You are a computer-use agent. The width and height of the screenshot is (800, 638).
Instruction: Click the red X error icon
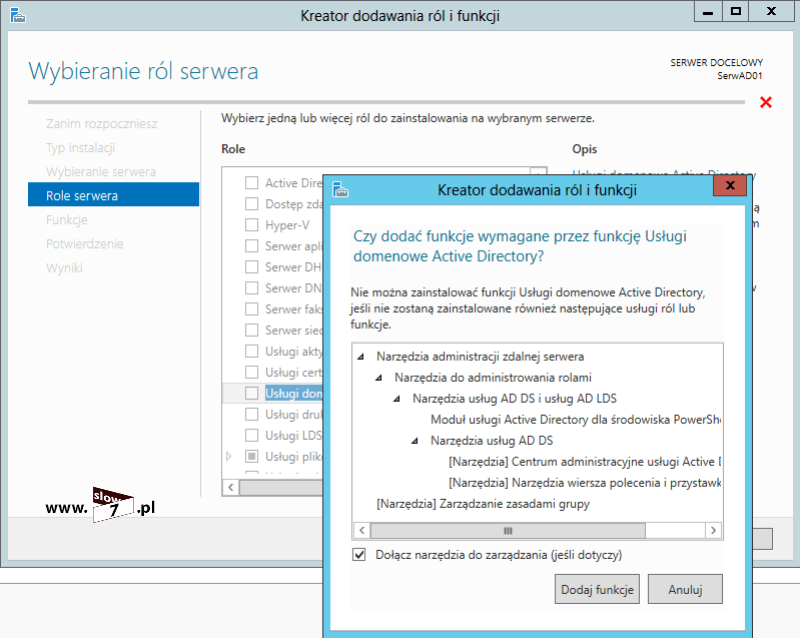tap(766, 102)
